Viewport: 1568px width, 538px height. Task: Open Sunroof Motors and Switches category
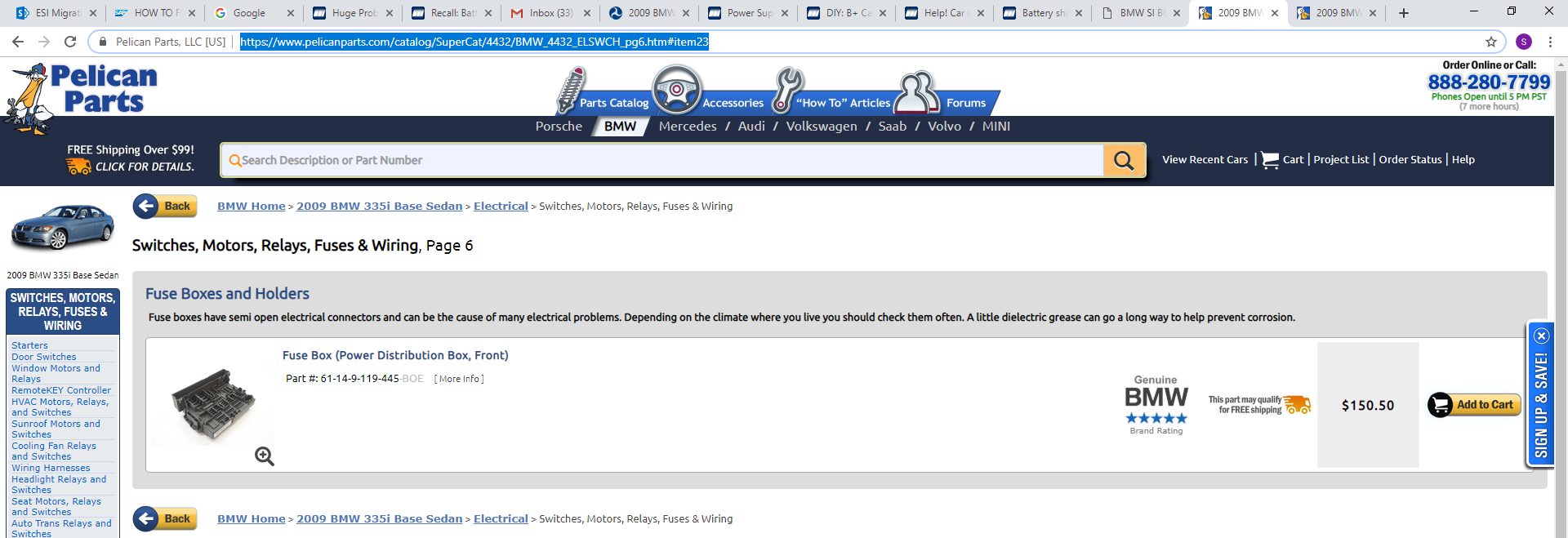[56, 429]
